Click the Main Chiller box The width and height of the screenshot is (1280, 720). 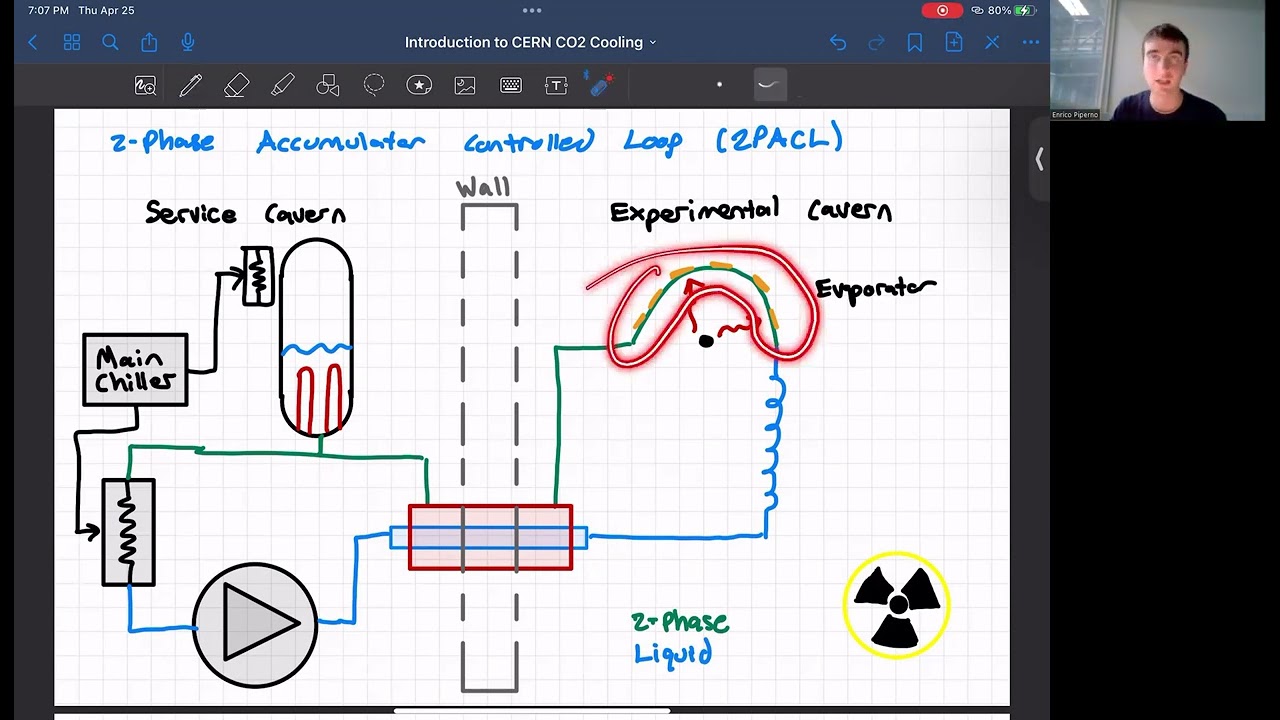tap(135, 370)
